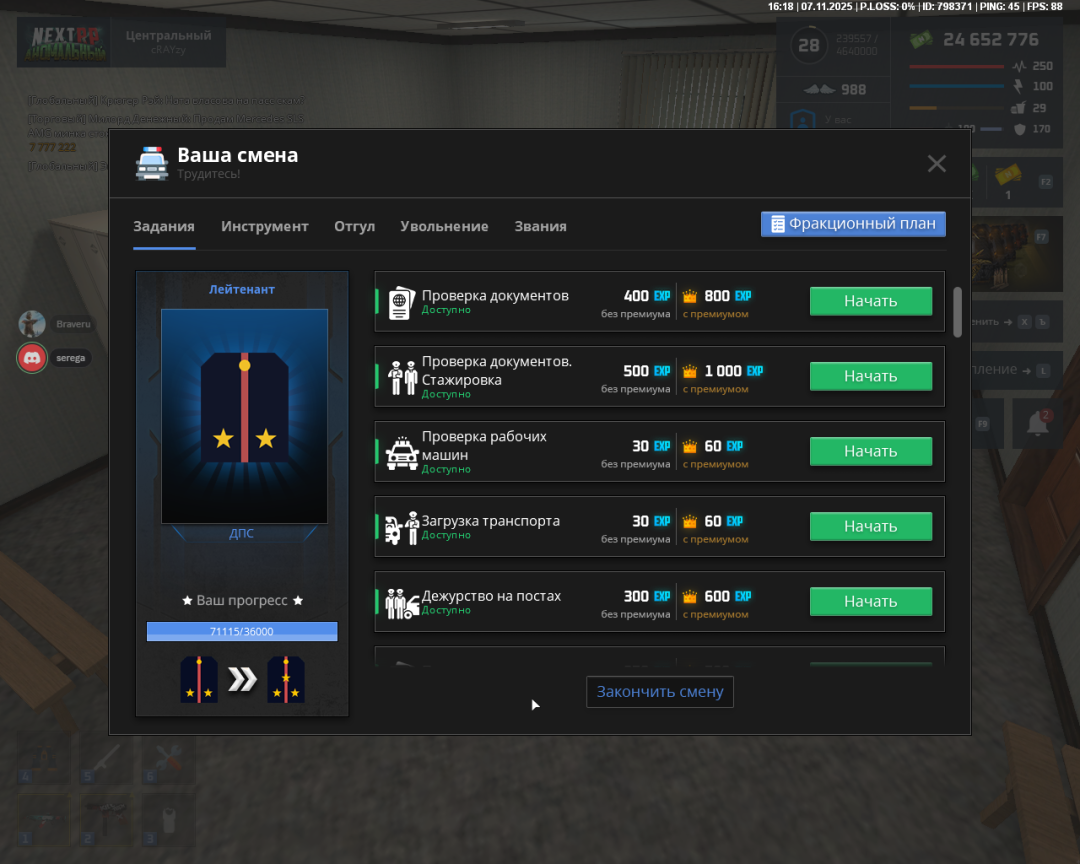1080x864 pixels.
Task: Open the Инструмент tab
Action: pyautogui.click(x=264, y=226)
